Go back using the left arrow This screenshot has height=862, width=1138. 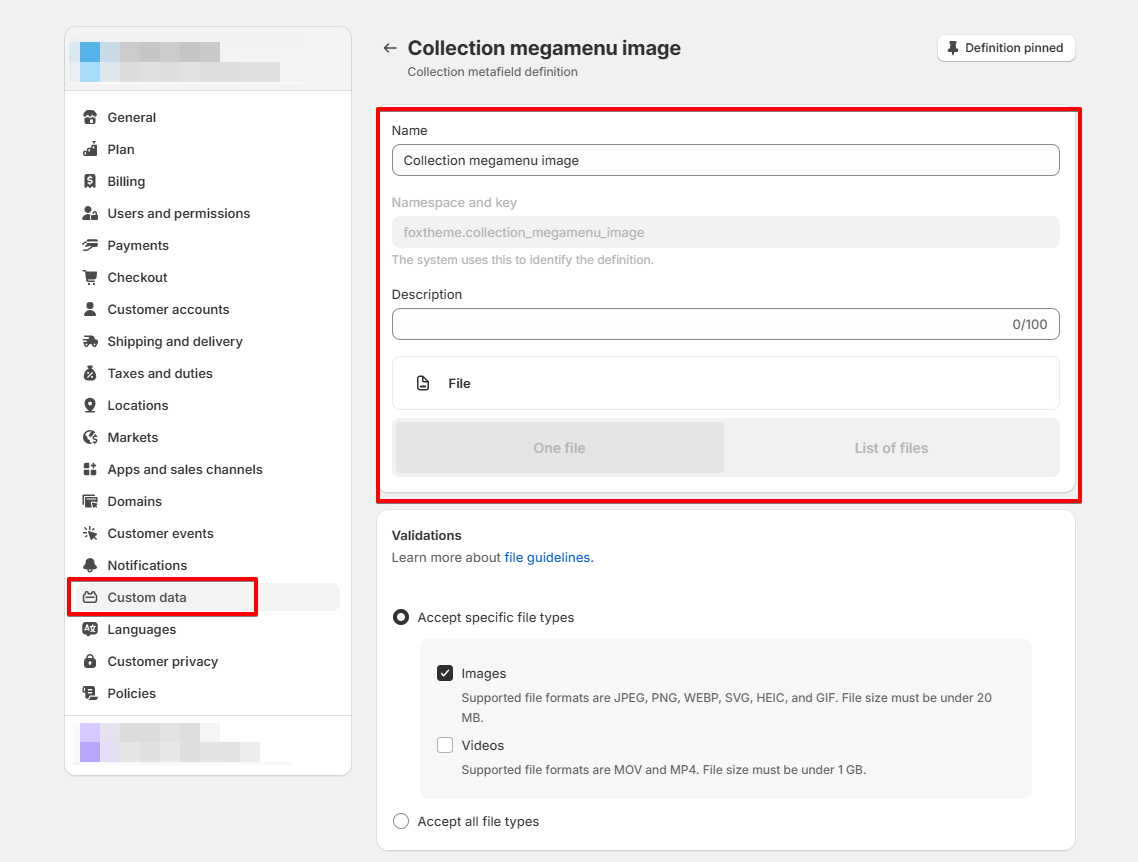tap(390, 48)
